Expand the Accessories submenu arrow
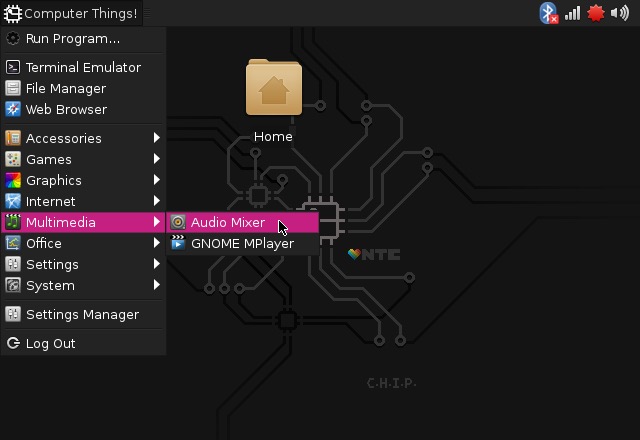The height and width of the screenshot is (440, 640). (x=157, y=138)
